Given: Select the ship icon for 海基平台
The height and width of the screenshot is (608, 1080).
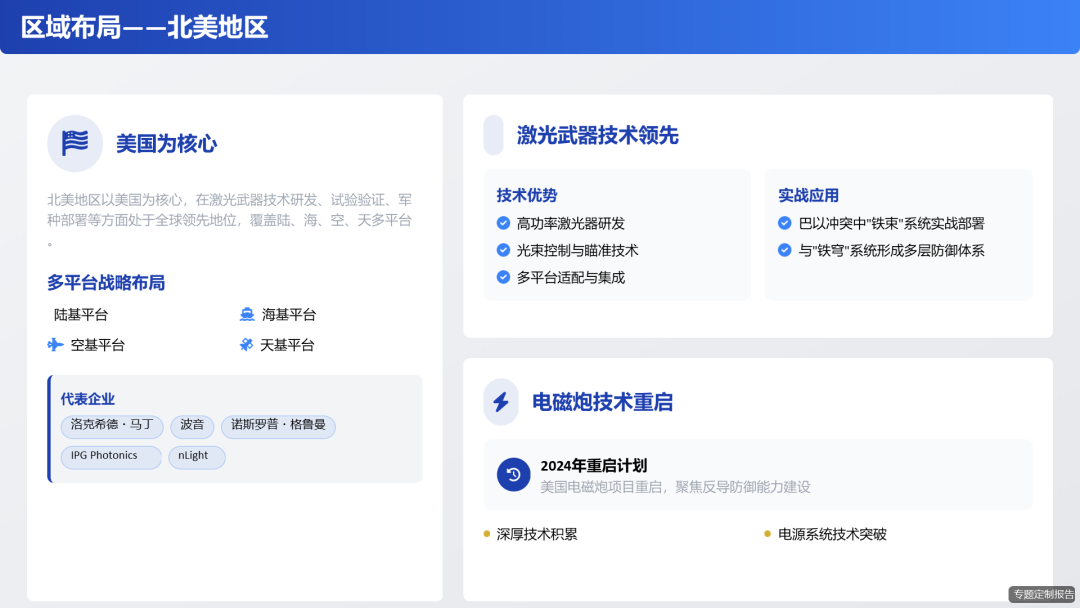Looking at the screenshot, I should tap(247, 313).
